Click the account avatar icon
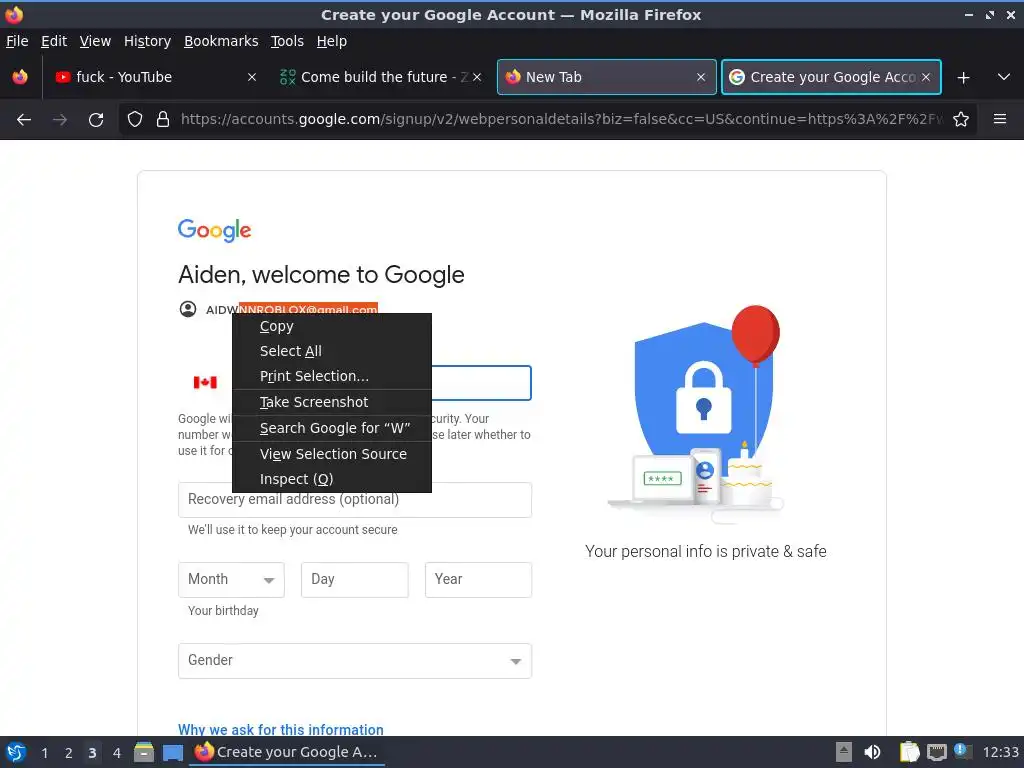Viewport: 1024px width, 768px height. coord(188,309)
